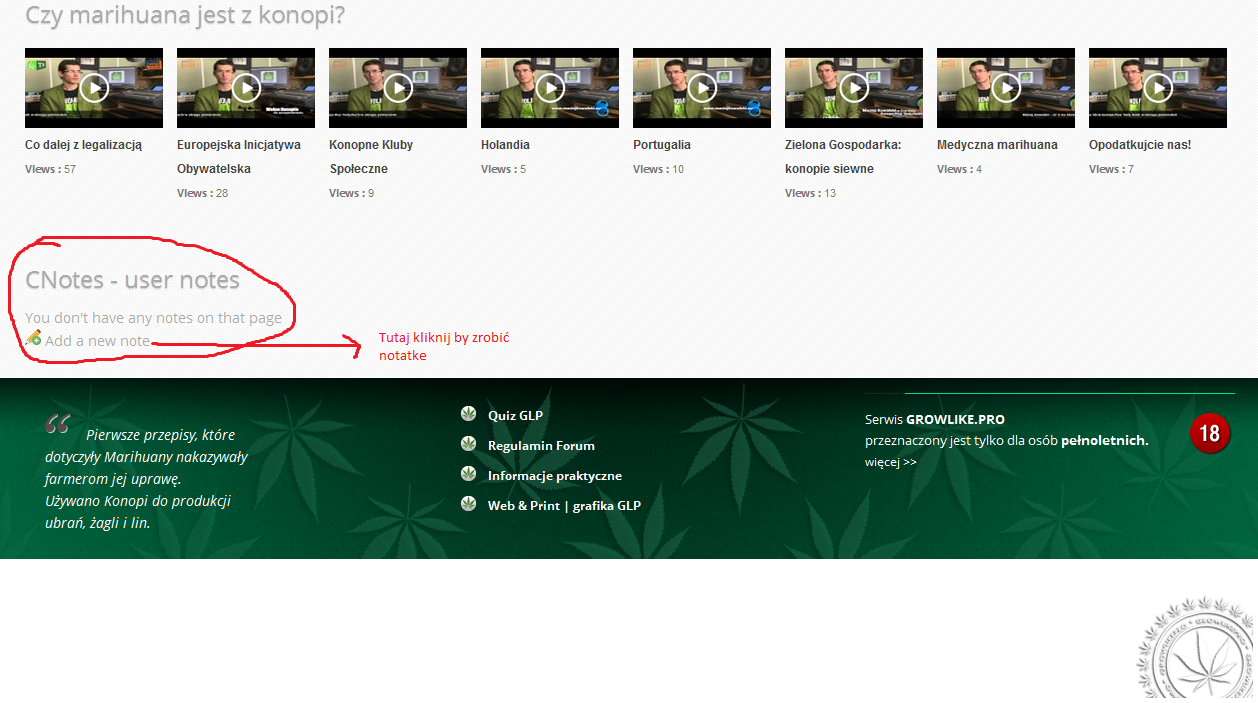
Task: Play the 'Medyczna marihuana' video
Action: (1006, 88)
